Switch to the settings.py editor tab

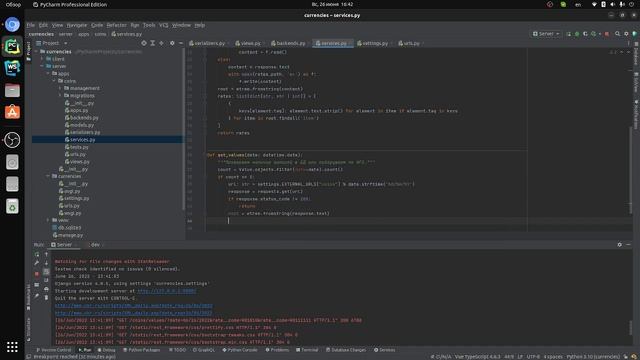point(373,43)
